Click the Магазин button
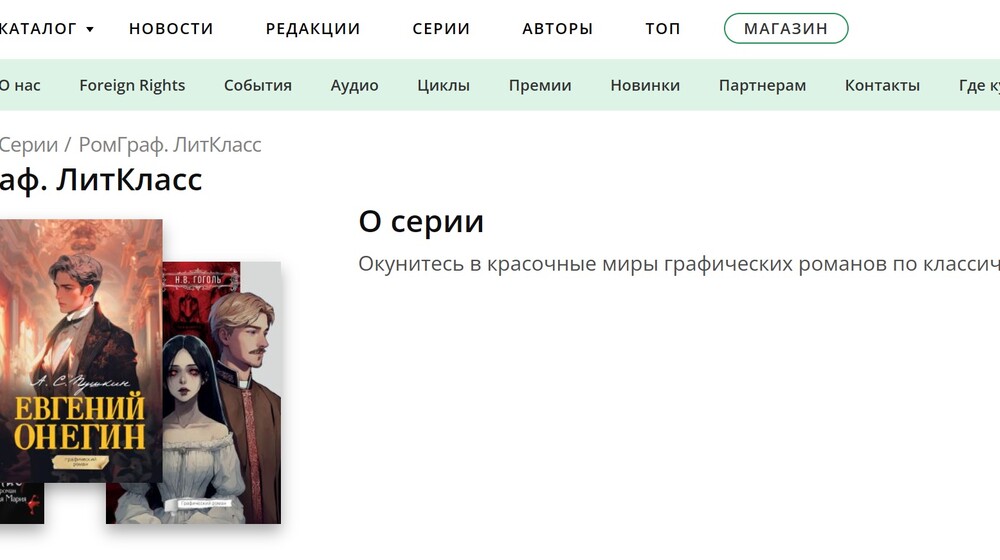Image resolution: width=1000 pixels, height=560 pixels. coord(786,29)
